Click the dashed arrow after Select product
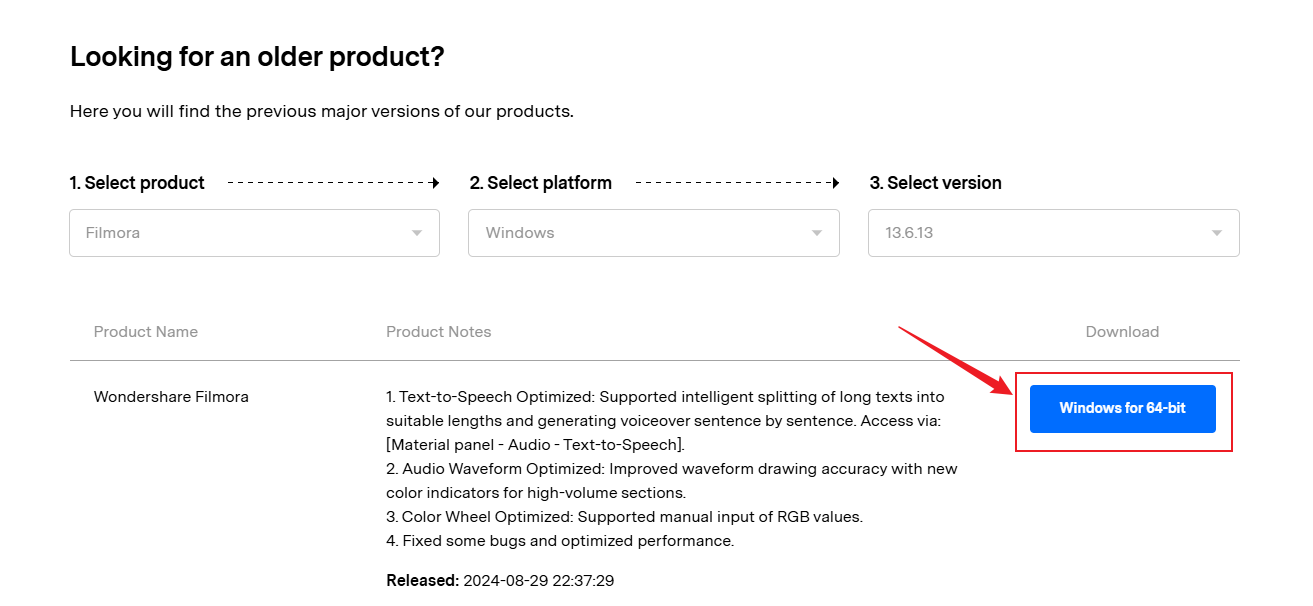This screenshot has height=606, width=1313. click(334, 183)
